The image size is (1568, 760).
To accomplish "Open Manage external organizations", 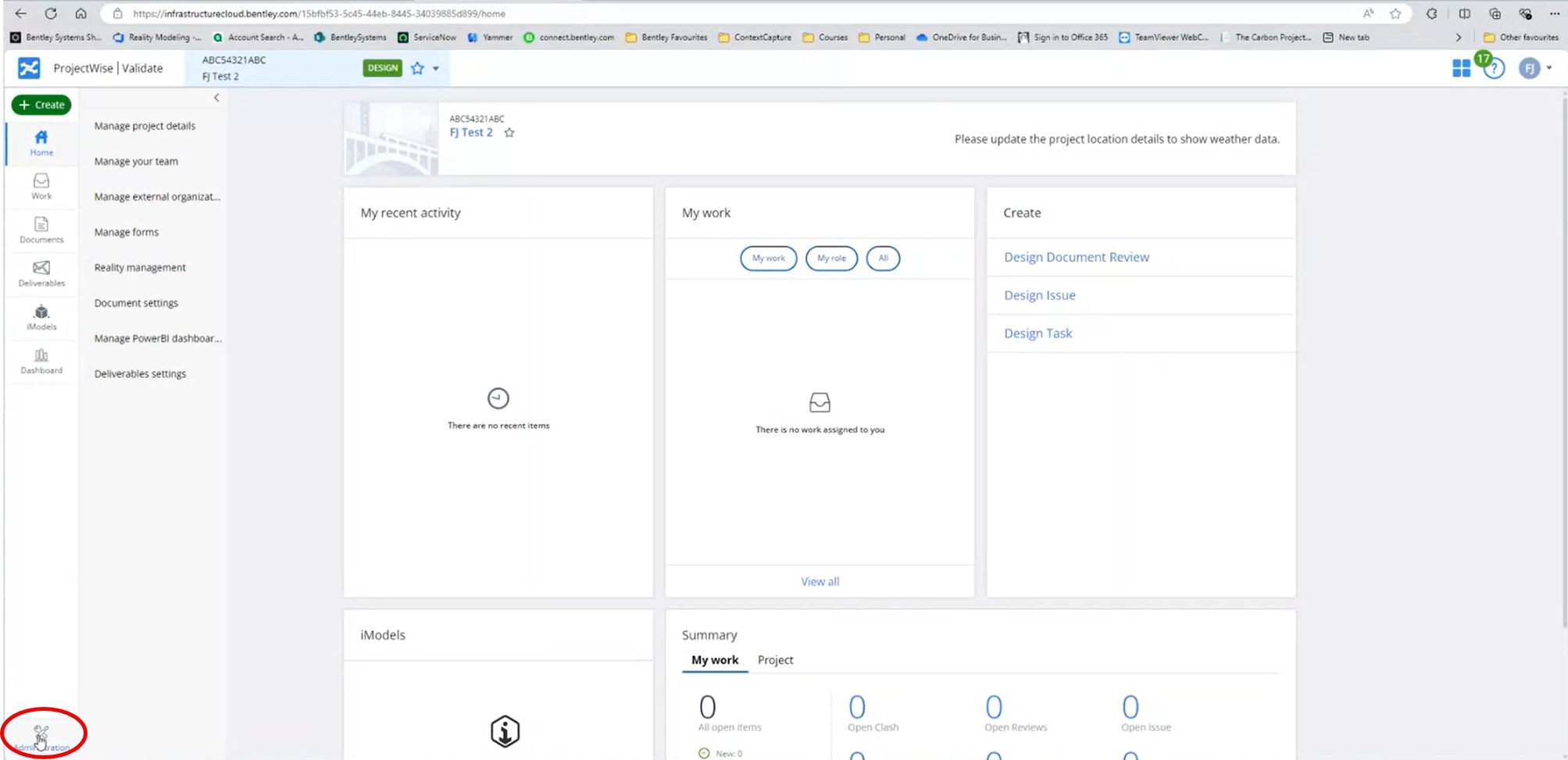I will [x=157, y=197].
